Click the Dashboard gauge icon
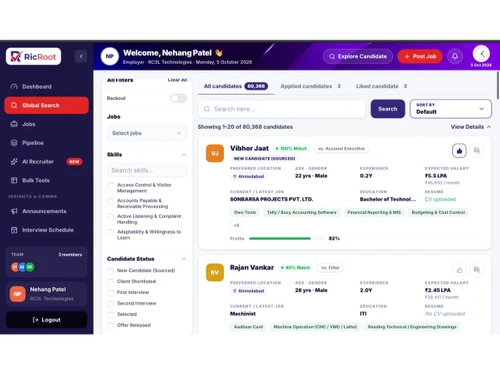This screenshot has height=375, width=500. [x=14, y=87]
